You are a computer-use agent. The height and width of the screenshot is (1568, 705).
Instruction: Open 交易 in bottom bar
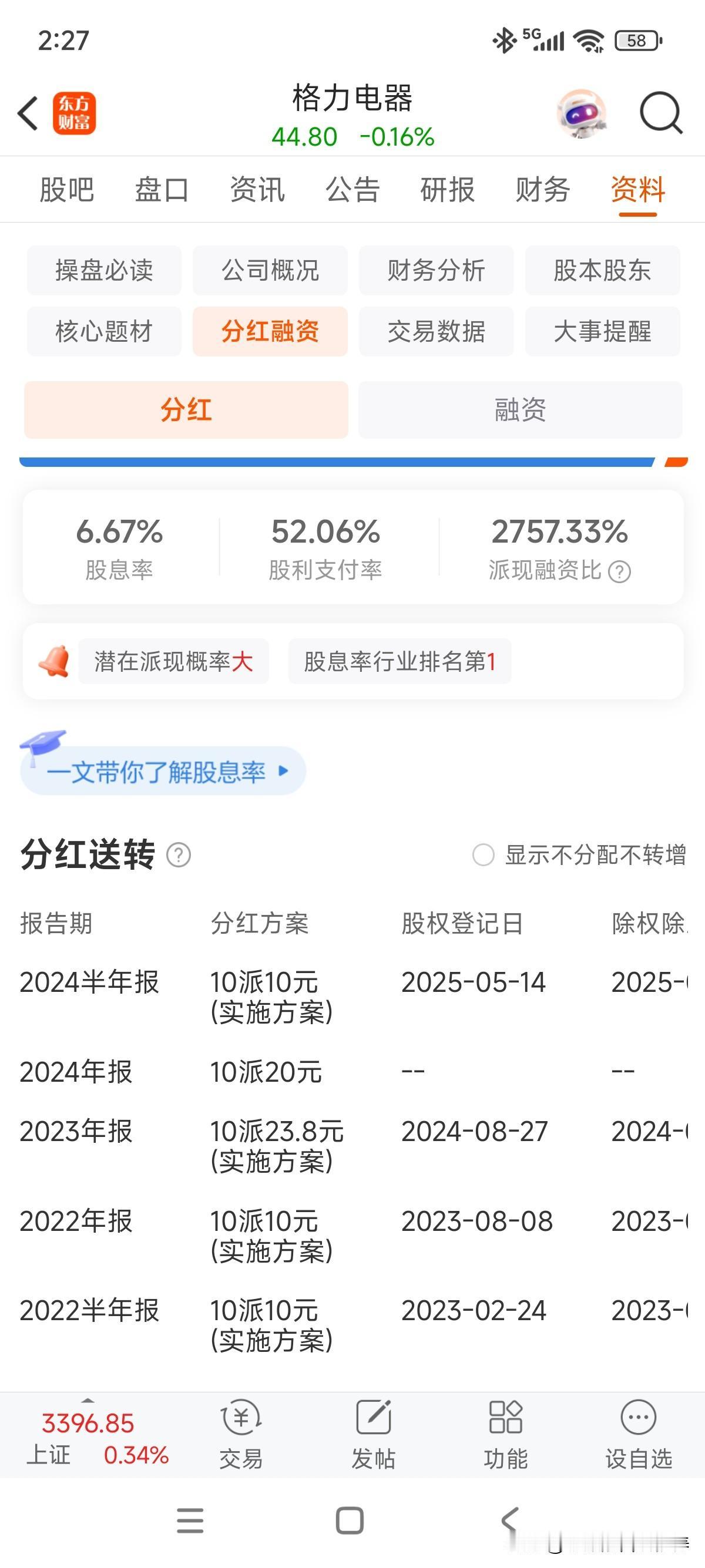tap(241, 1434)
